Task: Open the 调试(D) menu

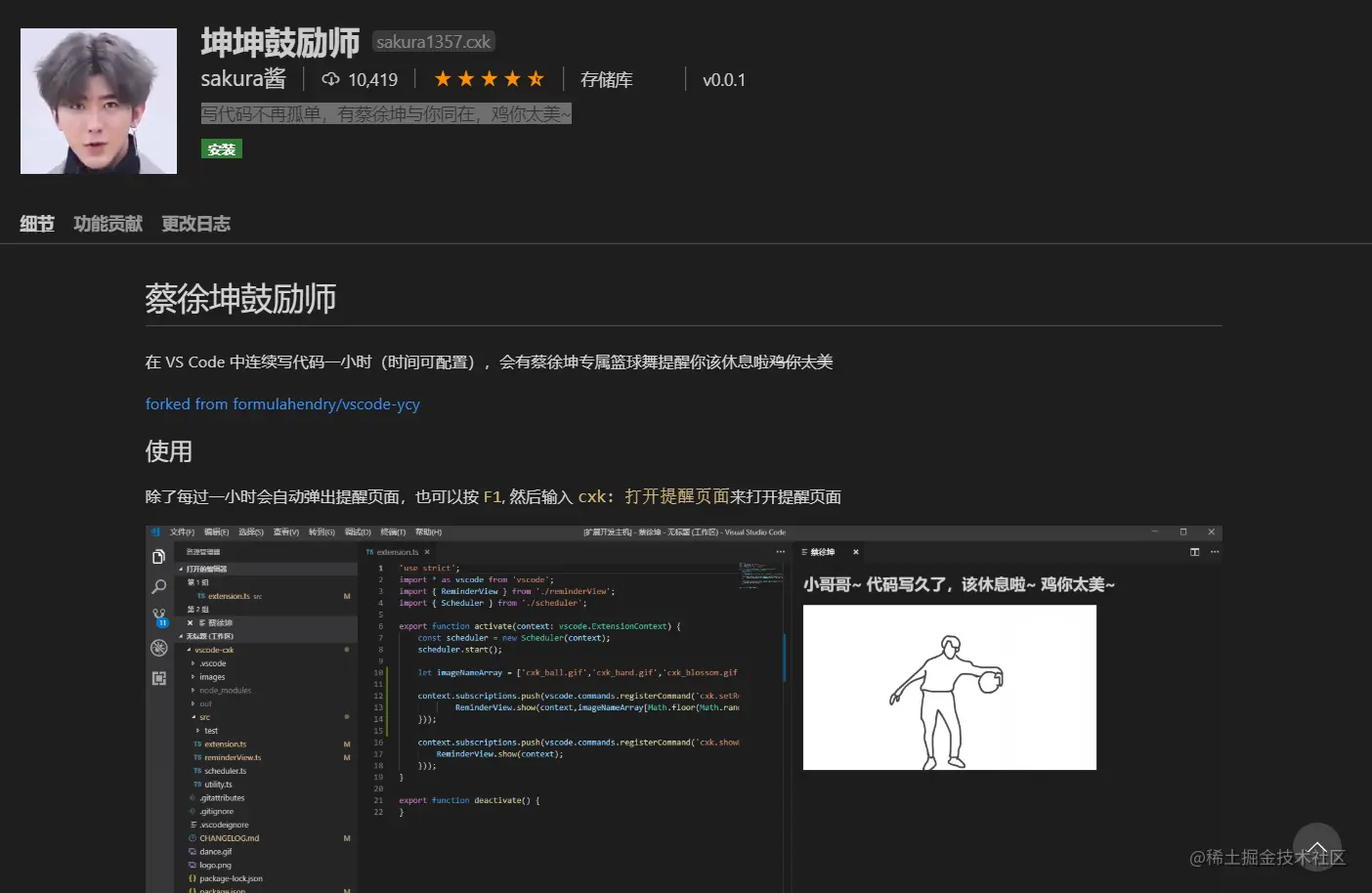Action: click(x=358, y=532)
